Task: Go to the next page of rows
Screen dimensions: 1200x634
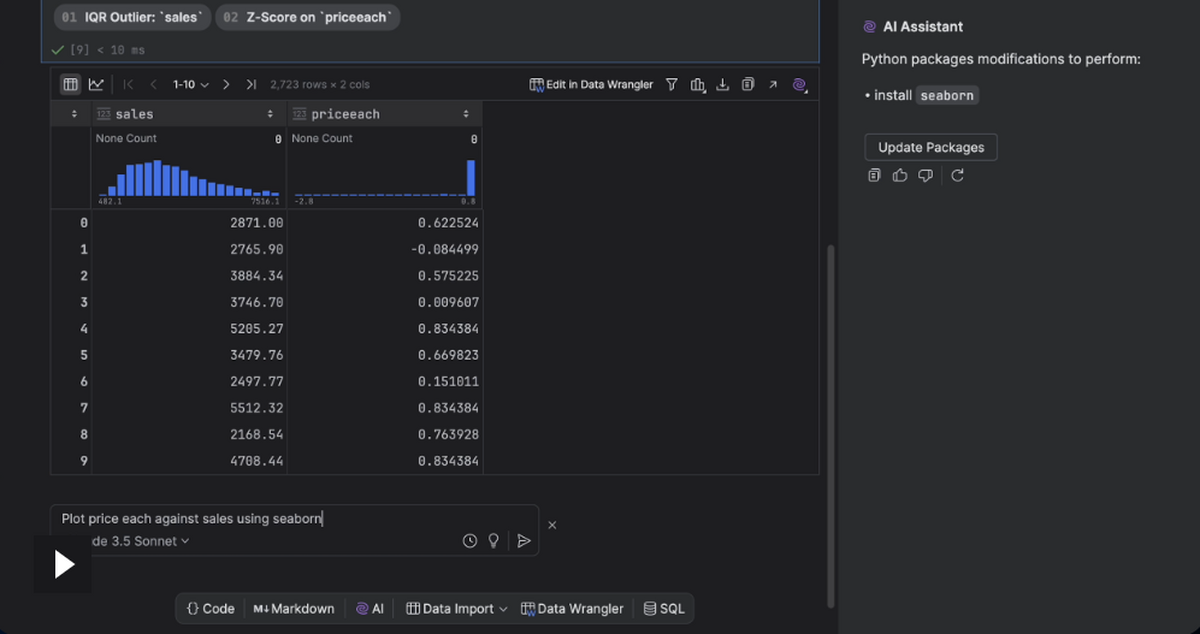Action: (x=227, y=85)
